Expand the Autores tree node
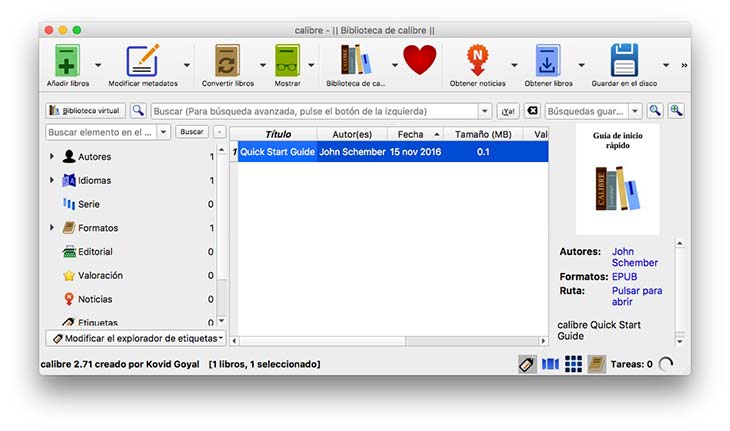Screen dimensions: 730x431 tap(52, 156)
